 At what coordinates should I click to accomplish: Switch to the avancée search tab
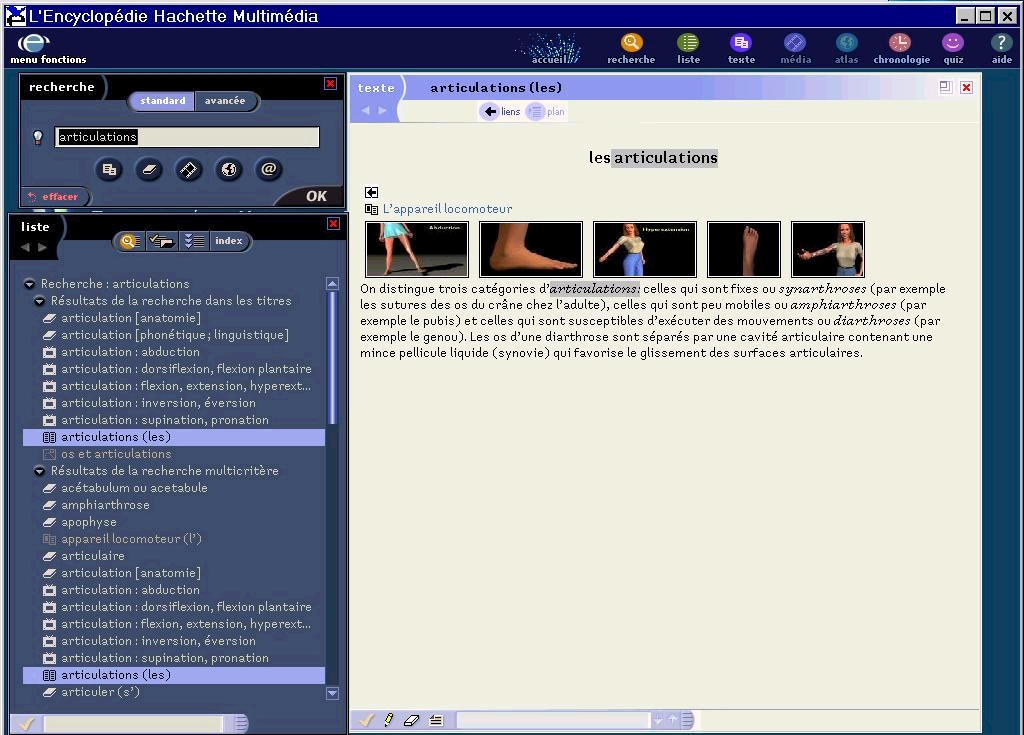point(225,101)
